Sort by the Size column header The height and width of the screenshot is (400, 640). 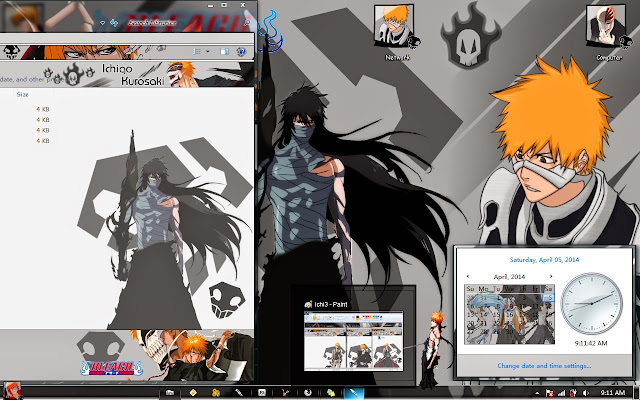coord(22,94)
